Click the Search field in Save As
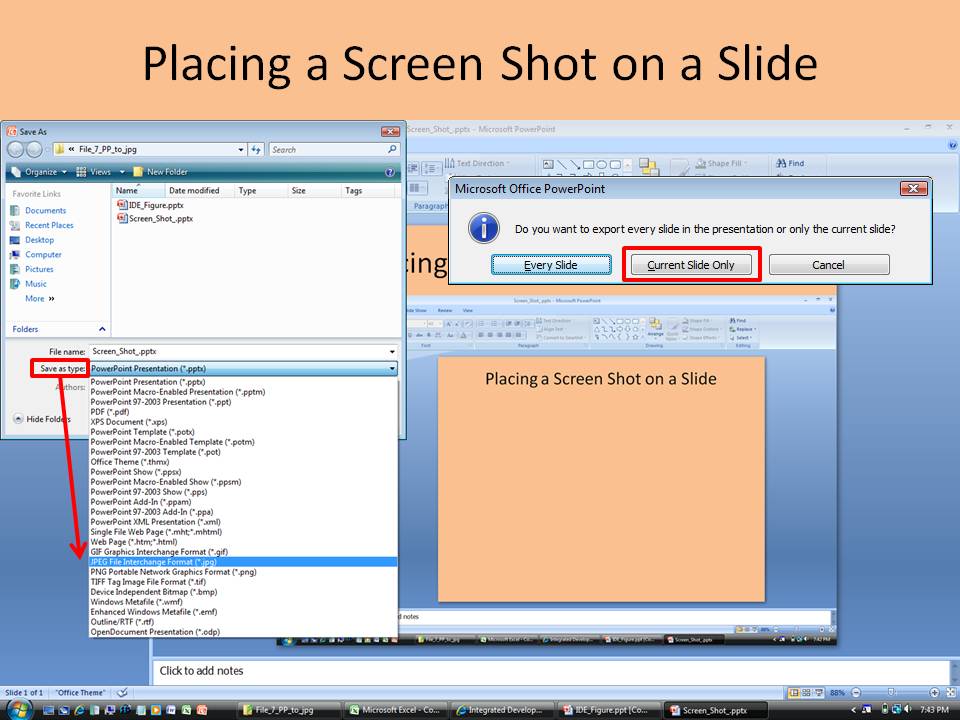Viewport: 960px width, 720px height. [x=328, y=149]
